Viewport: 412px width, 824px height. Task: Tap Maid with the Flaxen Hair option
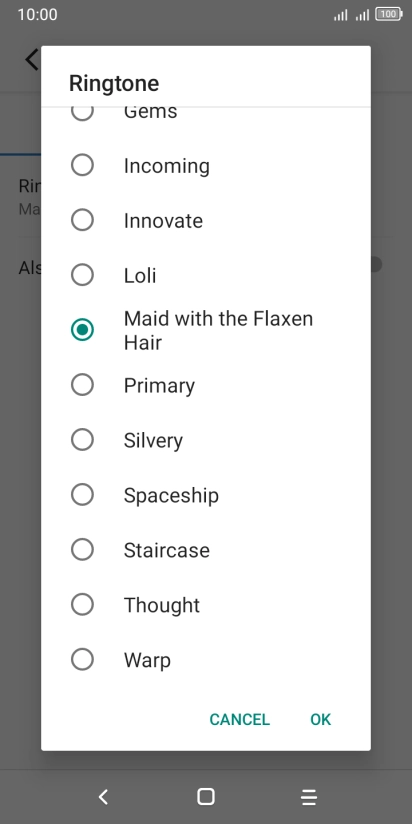pyautogui.click(x=206, y=329)
